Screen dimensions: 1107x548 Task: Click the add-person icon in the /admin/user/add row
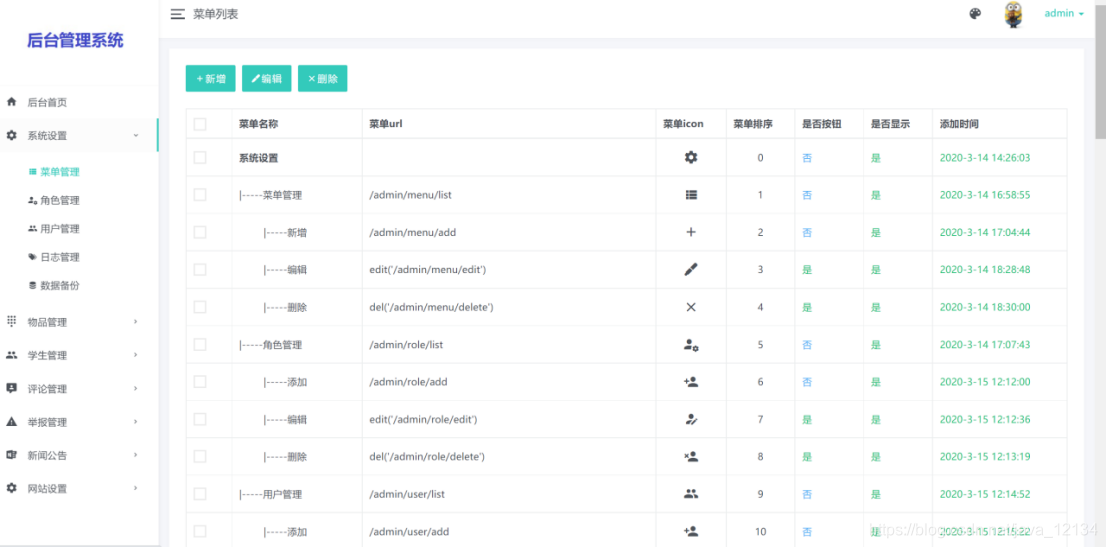[x=690, y=531]
